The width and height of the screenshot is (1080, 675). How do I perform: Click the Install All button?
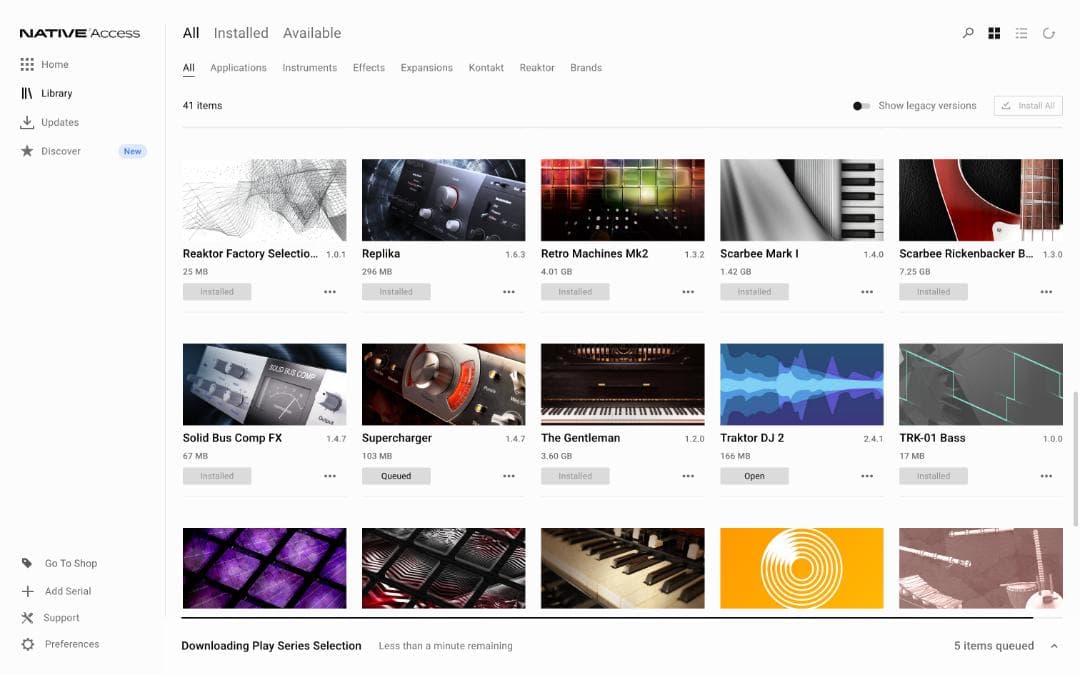pos(1028,105)
